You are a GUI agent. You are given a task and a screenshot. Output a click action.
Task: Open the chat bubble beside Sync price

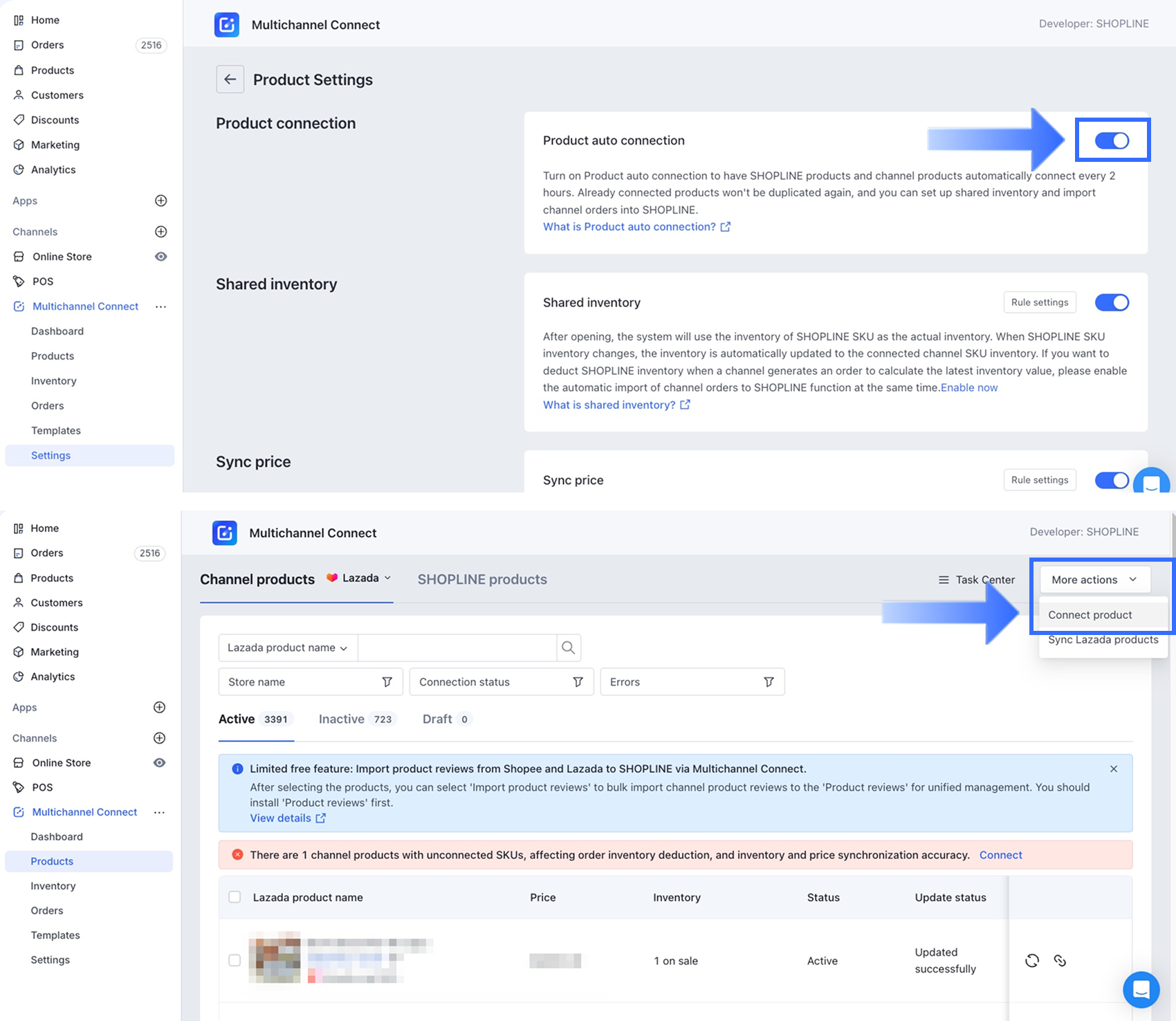click(x=1151, y=483)
